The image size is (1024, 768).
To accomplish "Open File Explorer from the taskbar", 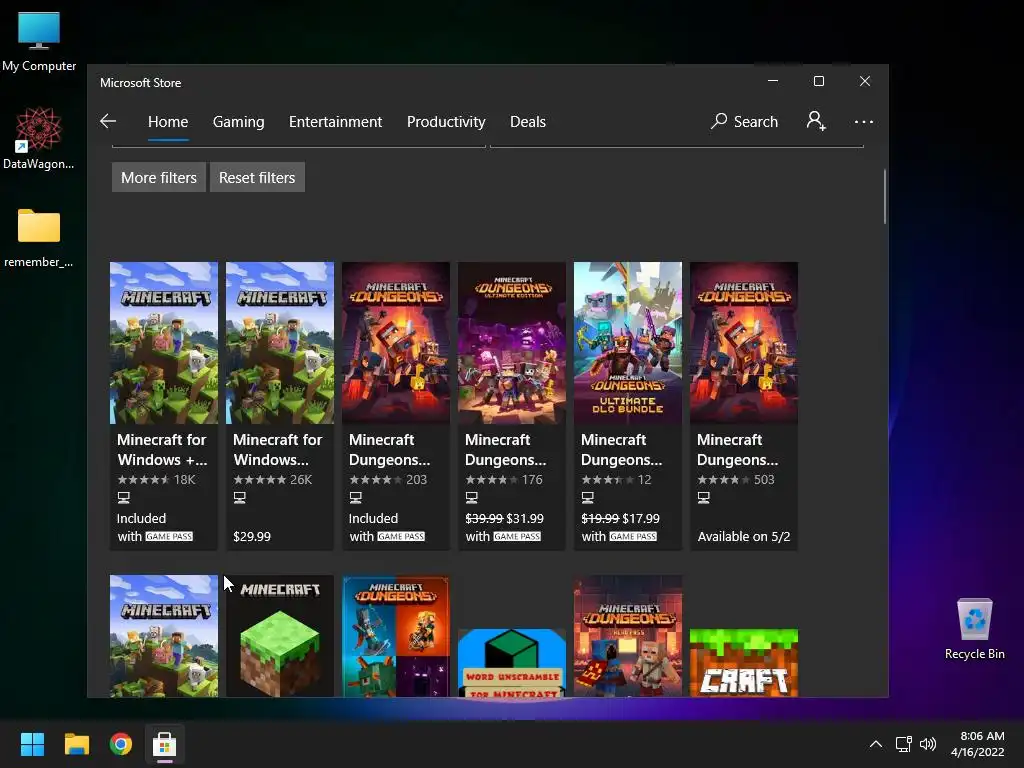I will point(76,744).
